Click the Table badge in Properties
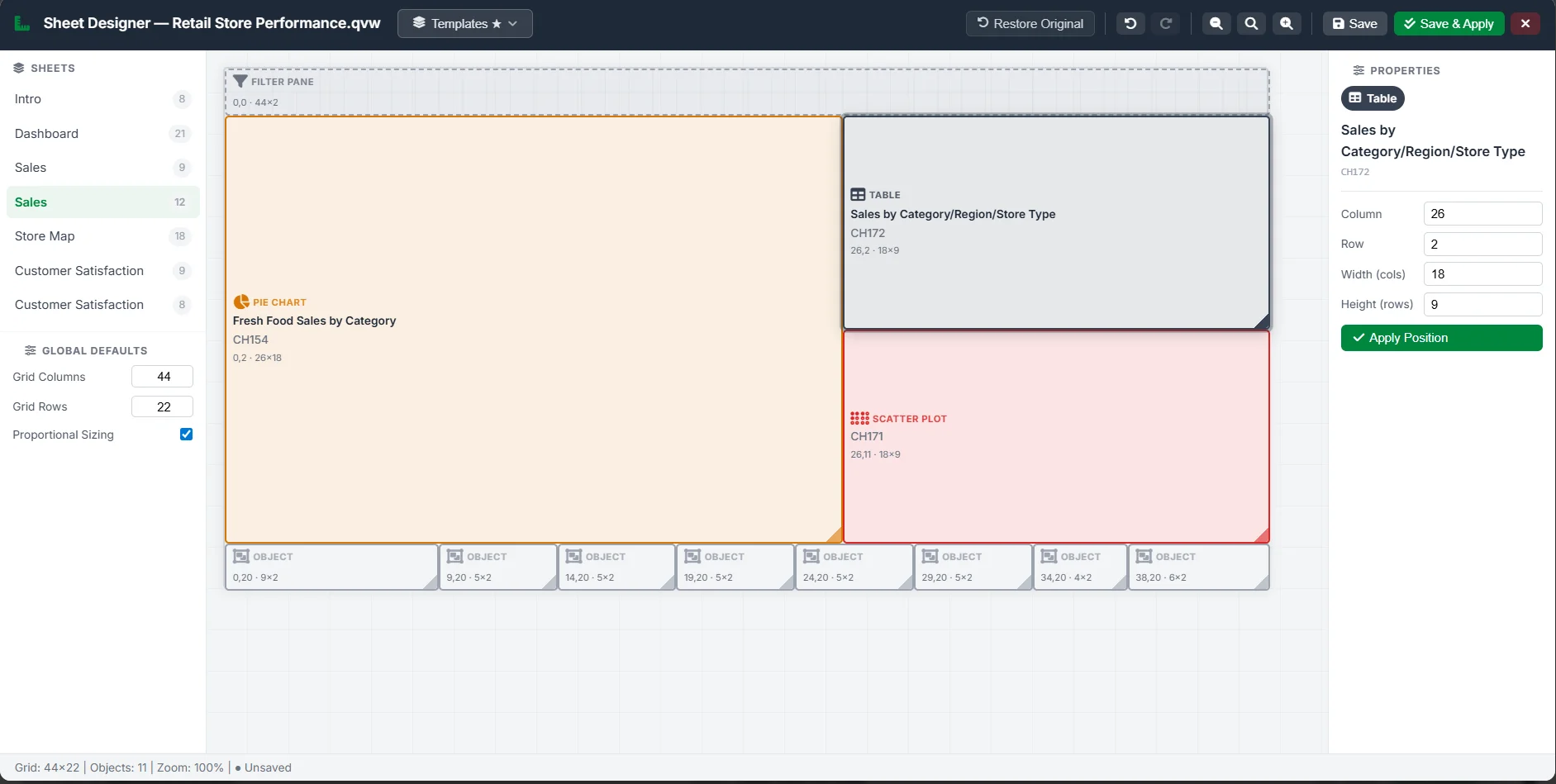Image resolution: width=1556 pixels, height=784 pixels. tap(1372, 98)
